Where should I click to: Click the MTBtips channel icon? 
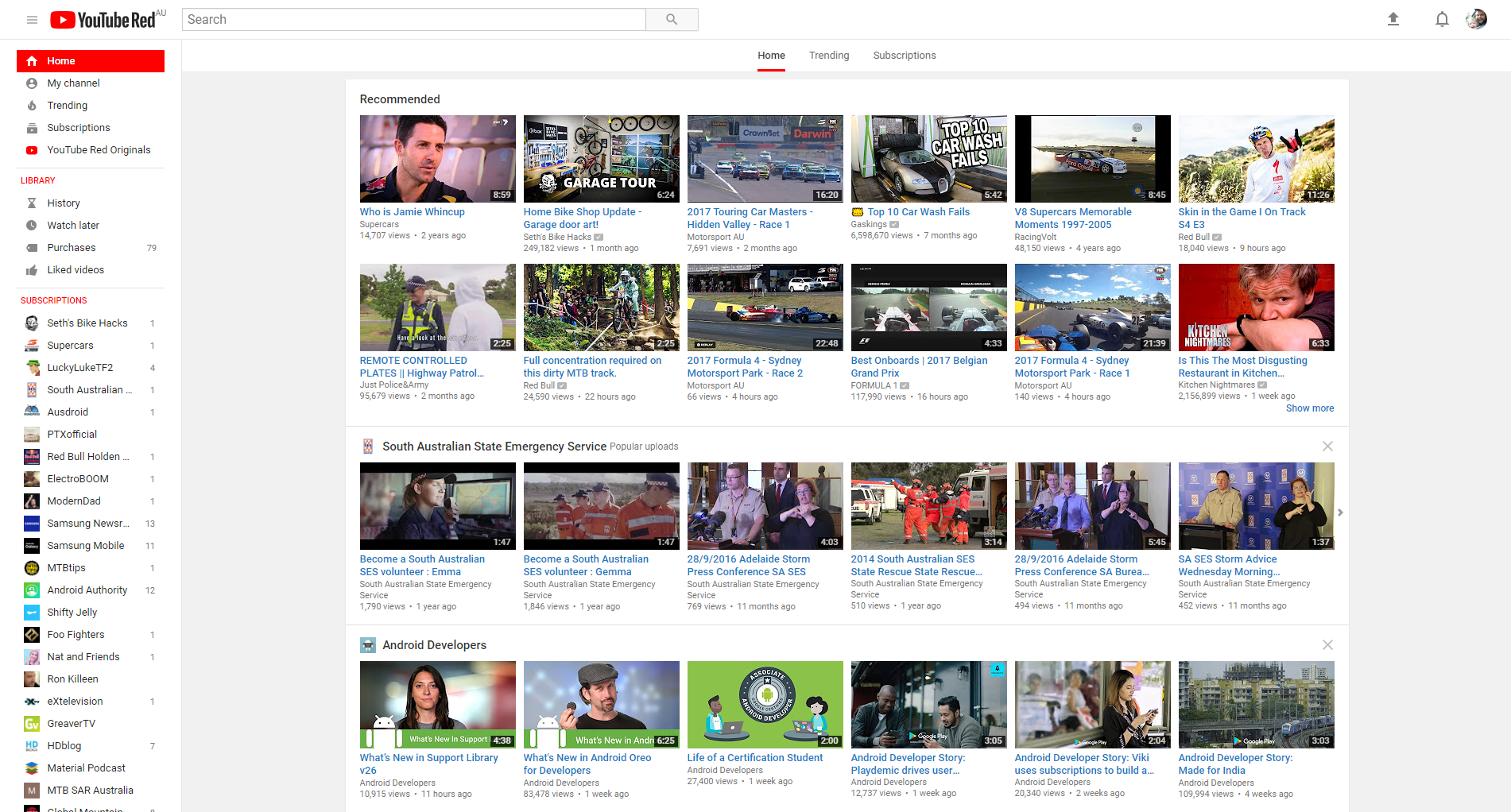32,568
